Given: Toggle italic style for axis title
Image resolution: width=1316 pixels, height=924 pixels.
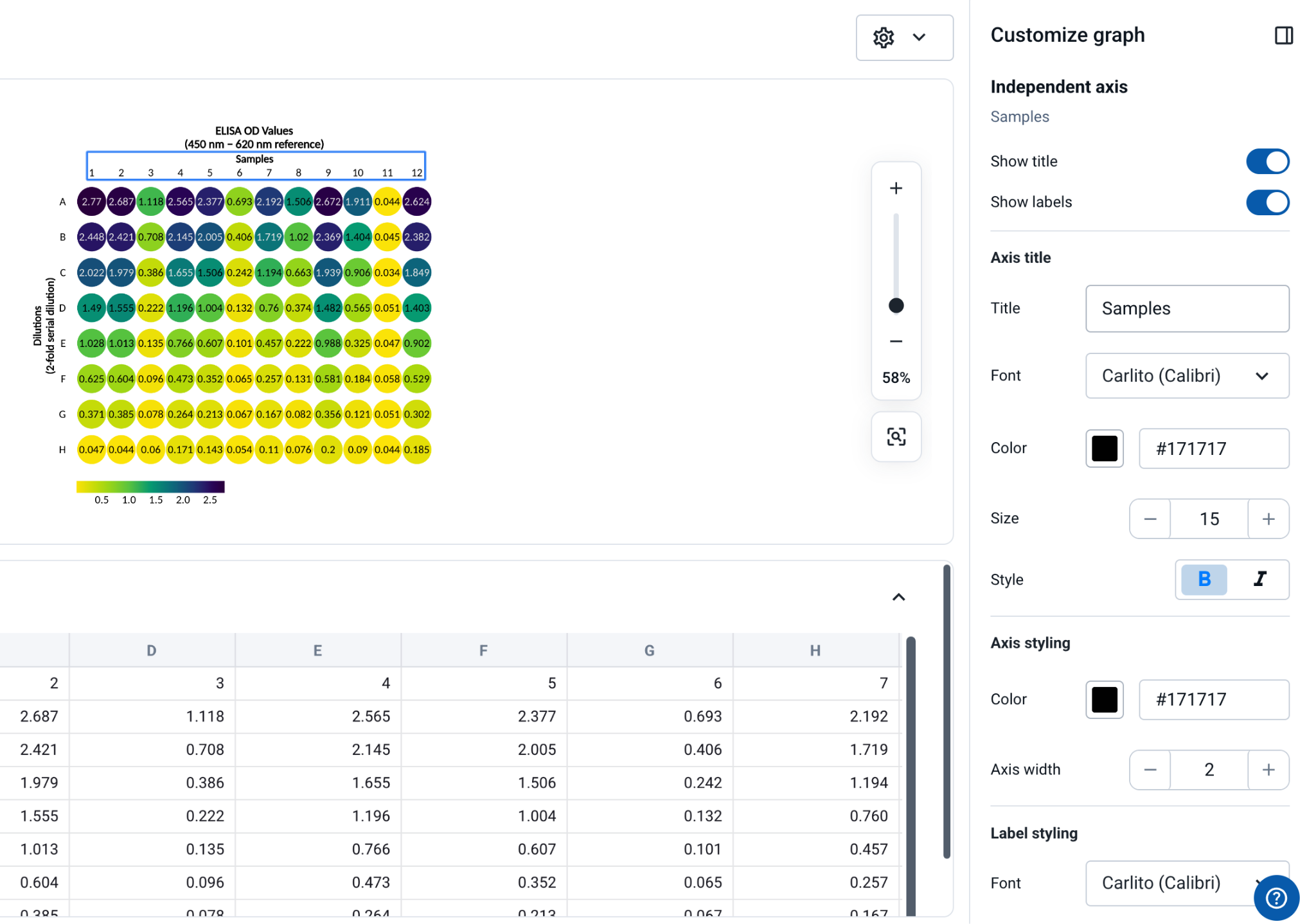Looking at the screenshot, I should tap(1260, 580).
